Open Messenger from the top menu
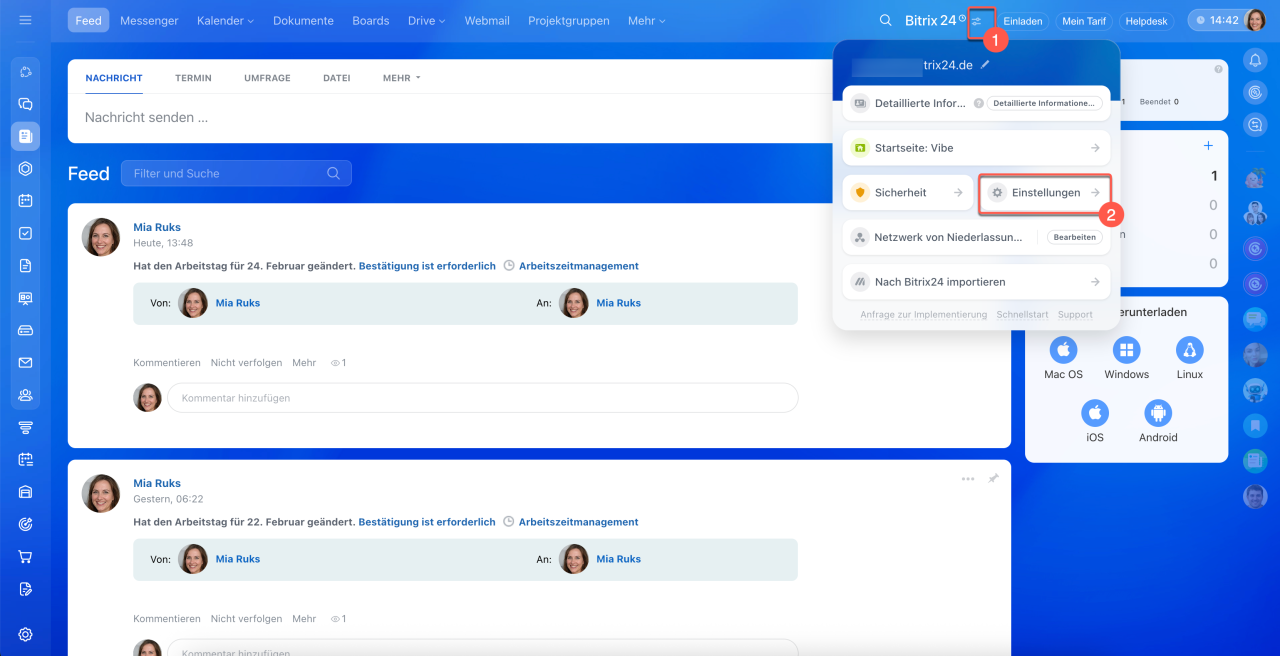The image size is (1280, 656). (x=149, y=21)
